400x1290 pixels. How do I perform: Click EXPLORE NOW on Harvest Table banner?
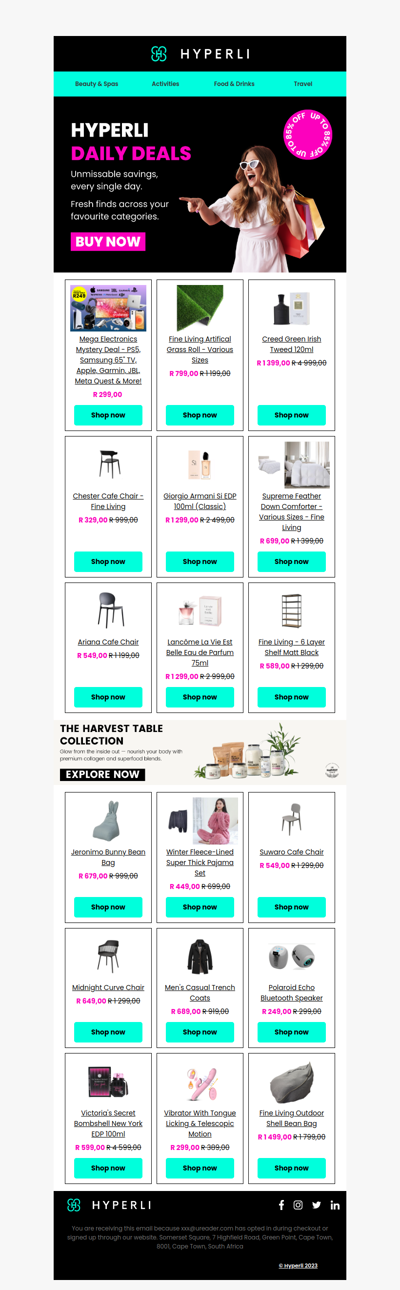[x=102, y=774]
